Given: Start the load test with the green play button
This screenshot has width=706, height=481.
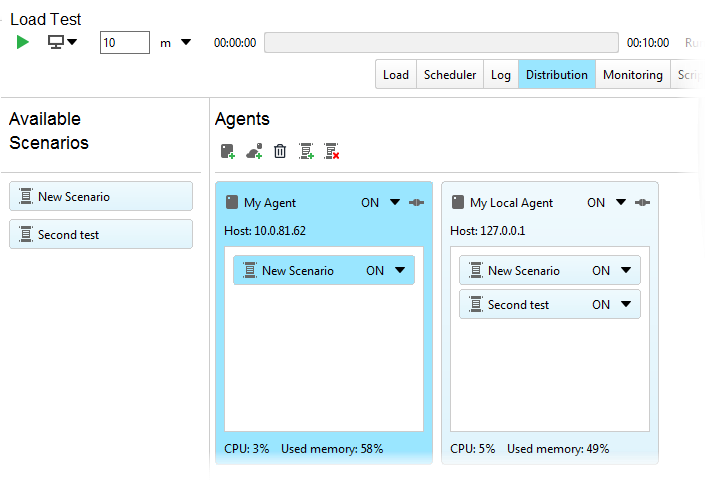Looking at the screenshot, I should [23, 42].
